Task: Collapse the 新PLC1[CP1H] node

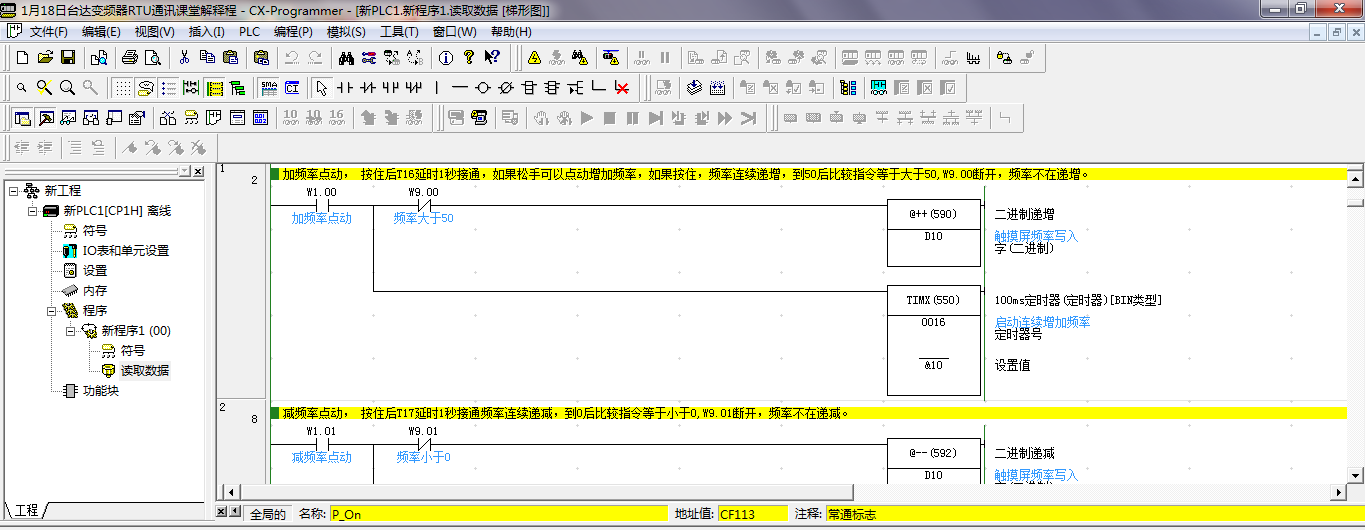Action: 32,211
